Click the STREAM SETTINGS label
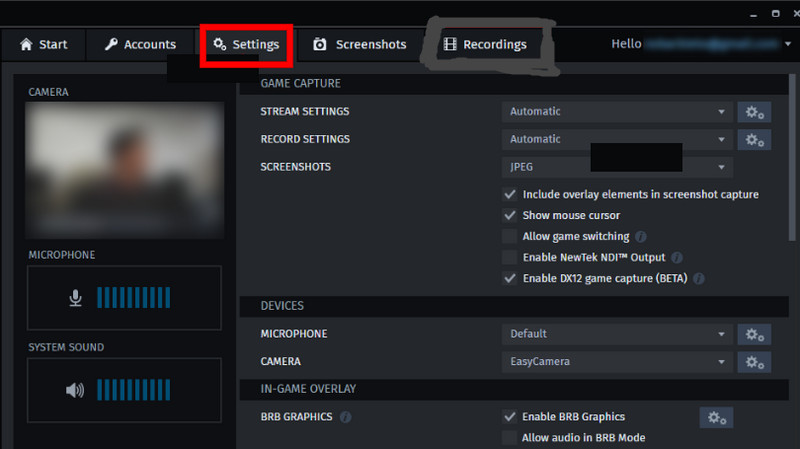This screenshot has height=449, width=800. [305, 112]
